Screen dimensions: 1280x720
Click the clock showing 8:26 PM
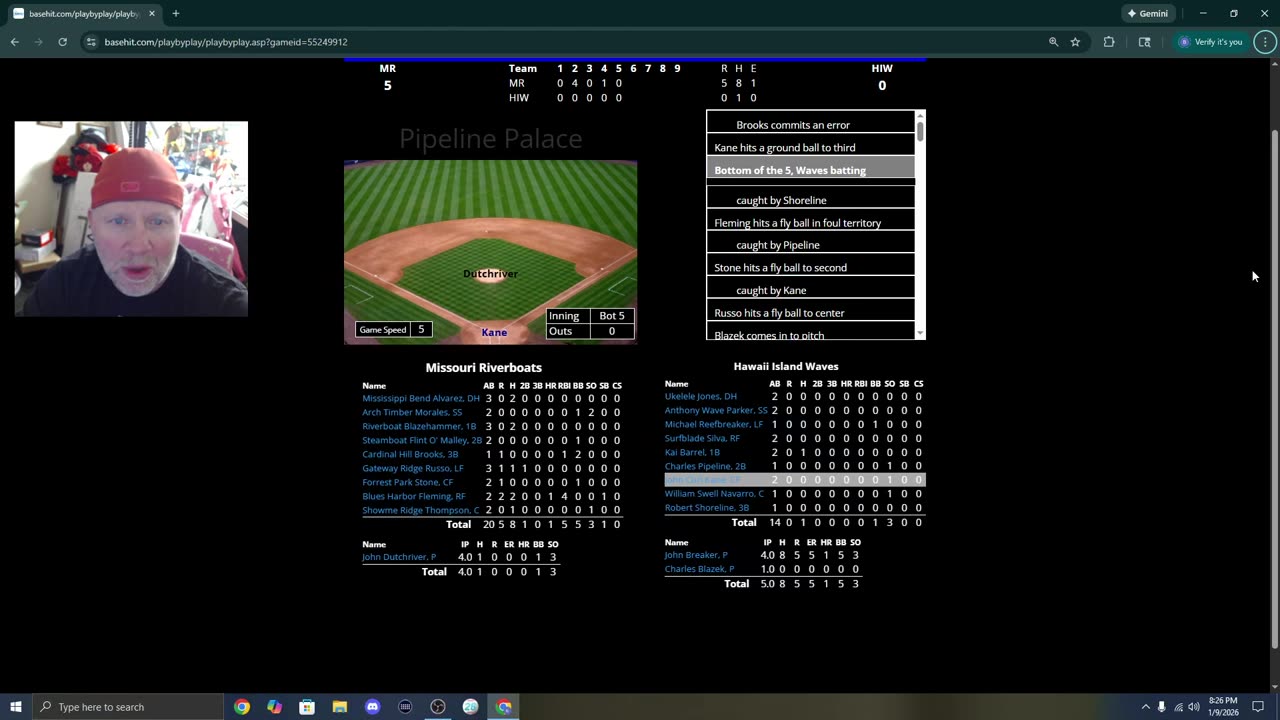(x=1223, y=701)
